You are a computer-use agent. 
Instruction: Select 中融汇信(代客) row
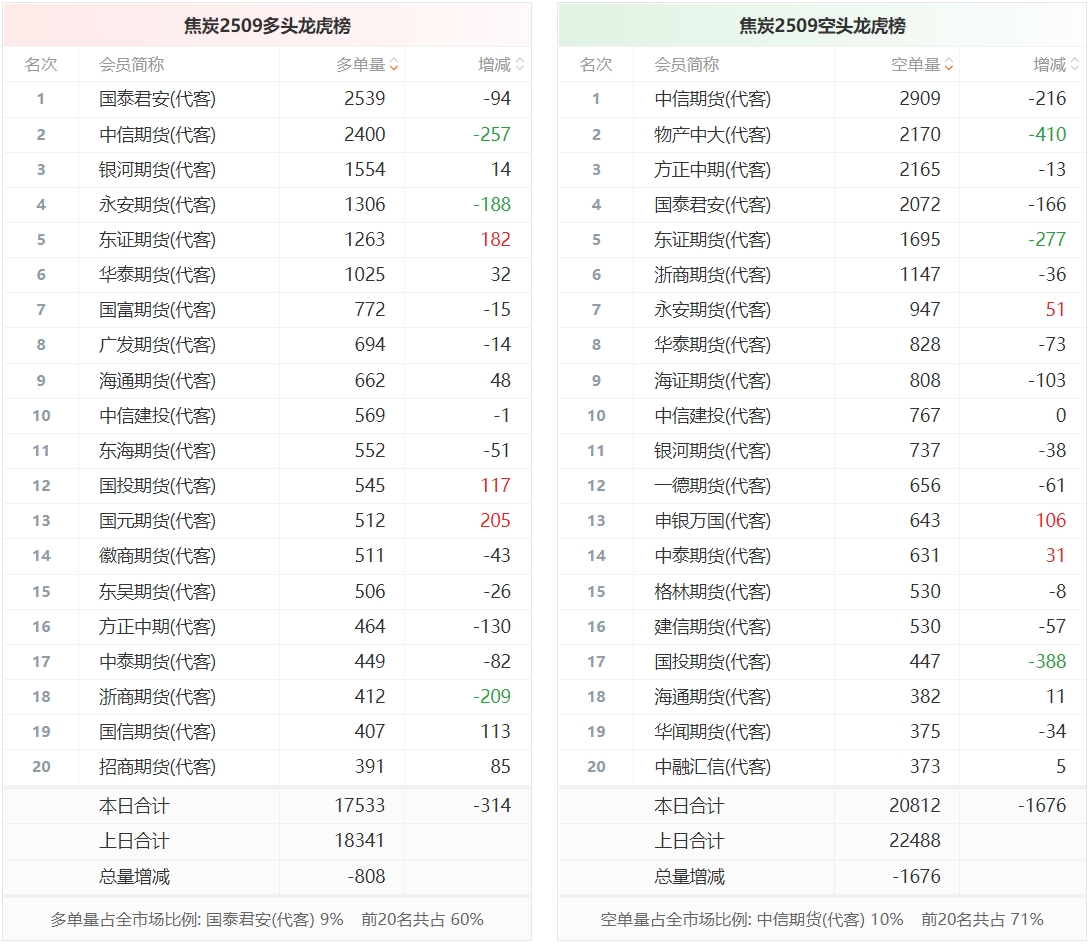(x=822, y=766)
